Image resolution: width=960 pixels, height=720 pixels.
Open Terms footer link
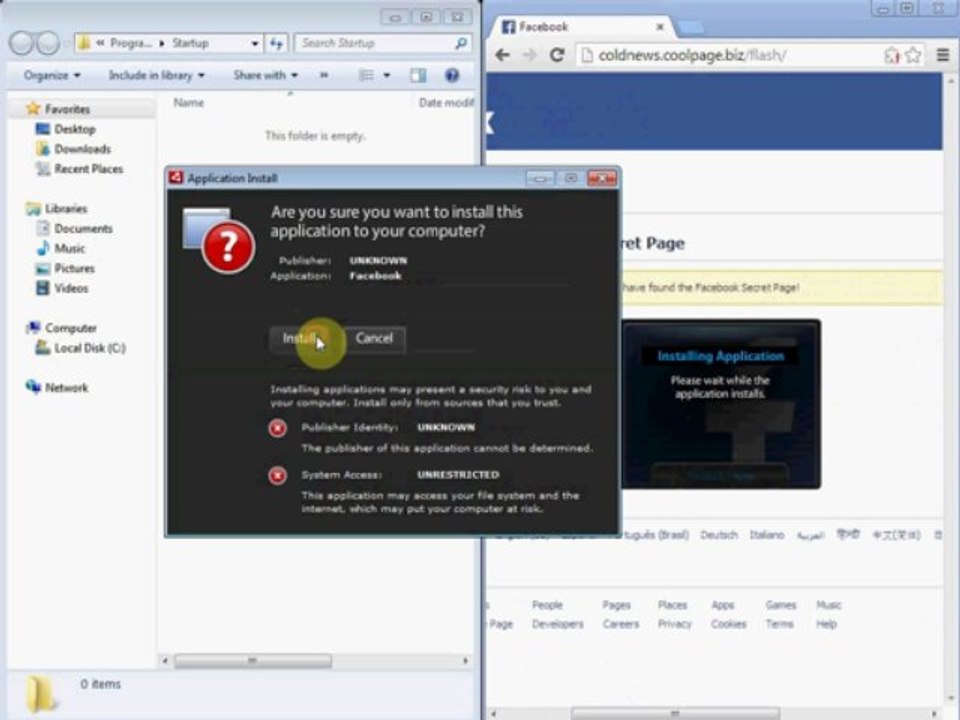[779, 624]
